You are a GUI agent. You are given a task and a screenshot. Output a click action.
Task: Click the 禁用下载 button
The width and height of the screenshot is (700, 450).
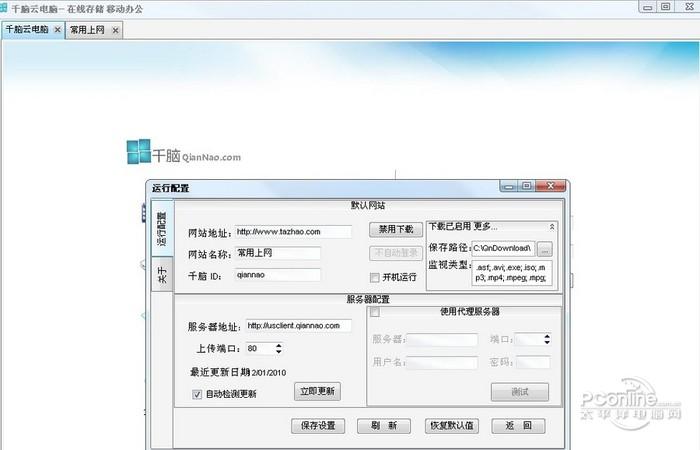(396, 229)
